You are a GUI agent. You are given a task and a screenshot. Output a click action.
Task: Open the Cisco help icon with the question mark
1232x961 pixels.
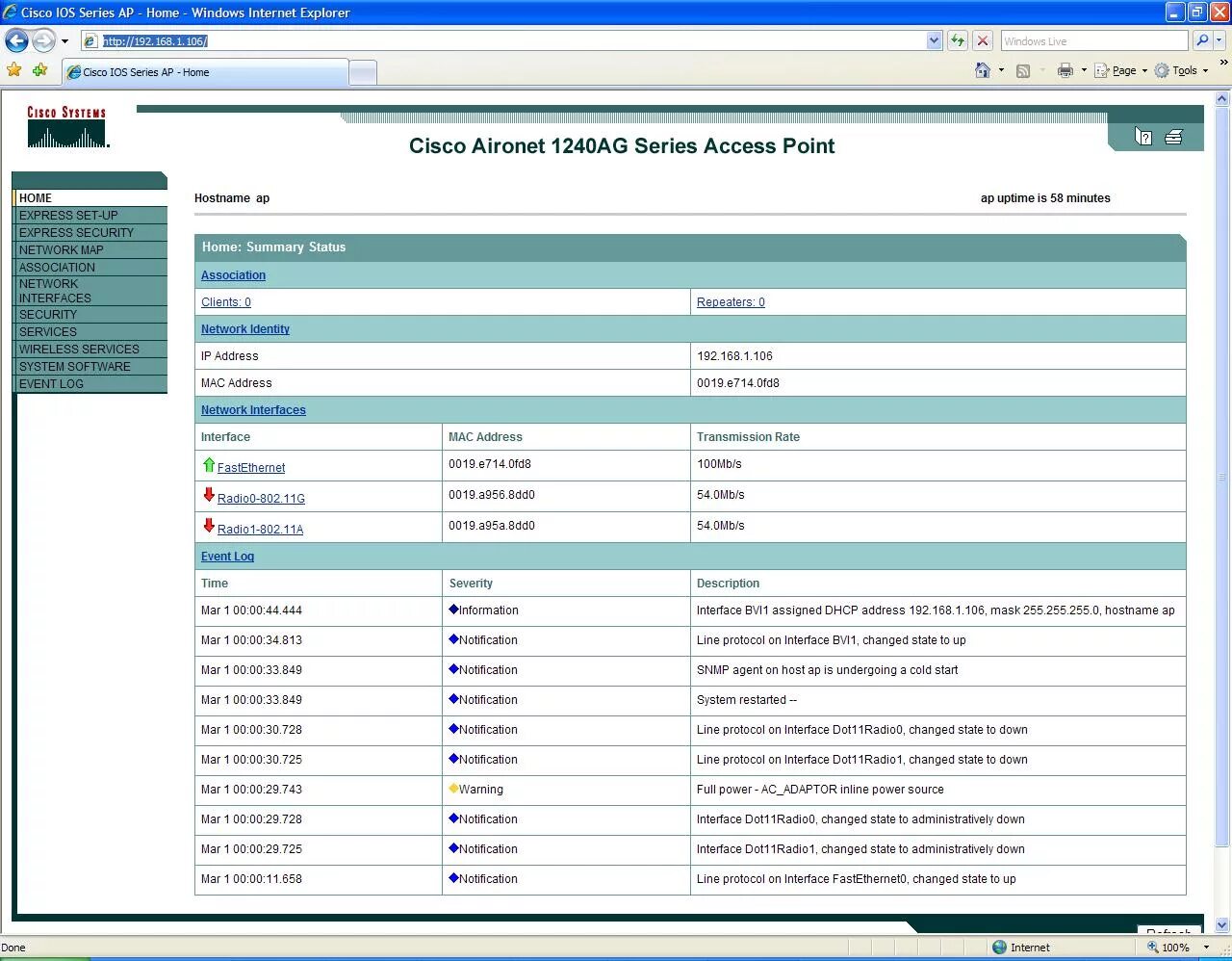tap(1143, 137)
